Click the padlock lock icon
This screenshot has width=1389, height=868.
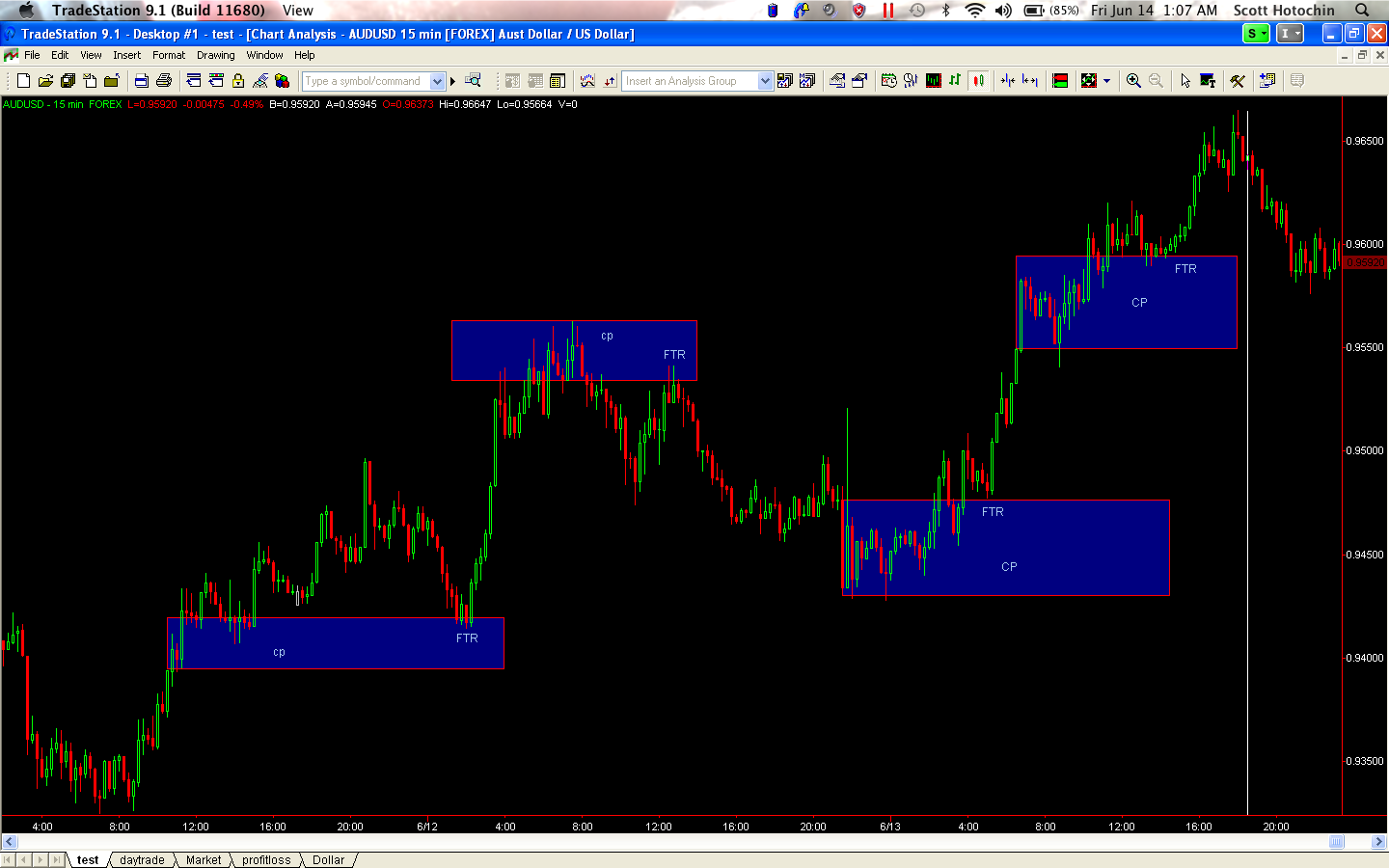point(238,81)
